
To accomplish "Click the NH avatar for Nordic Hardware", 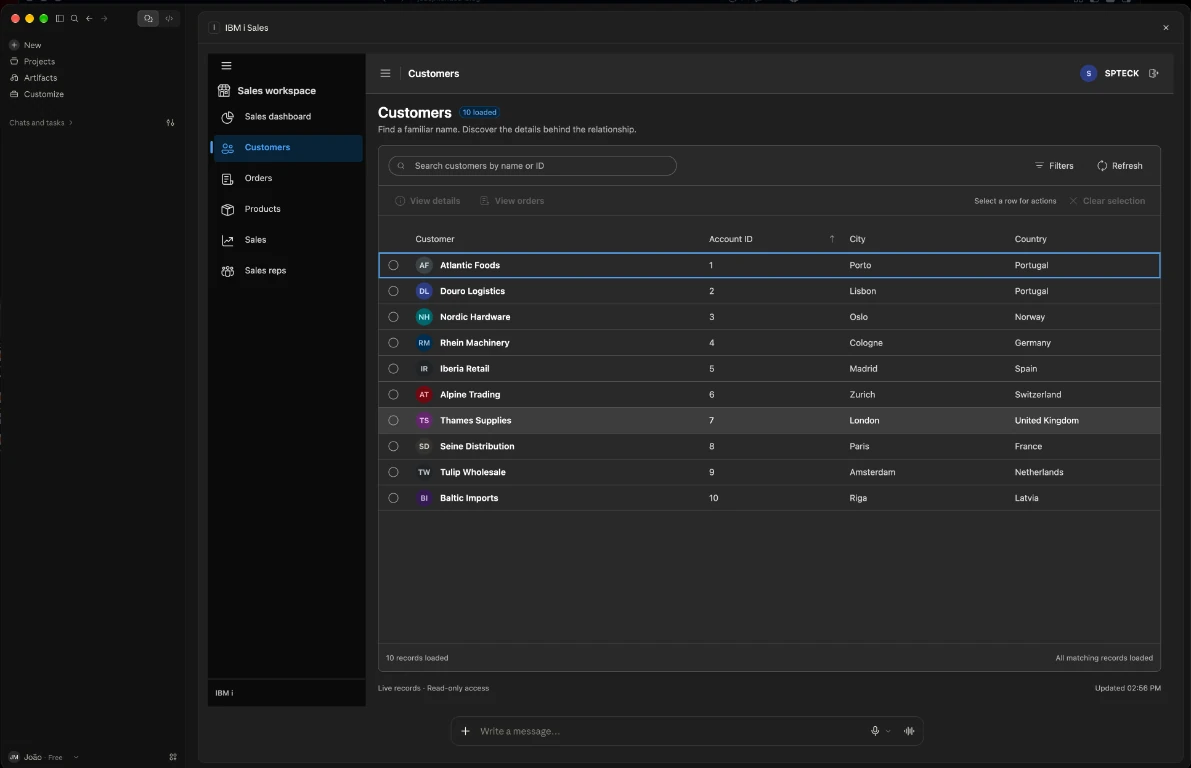I will [424, 317].
